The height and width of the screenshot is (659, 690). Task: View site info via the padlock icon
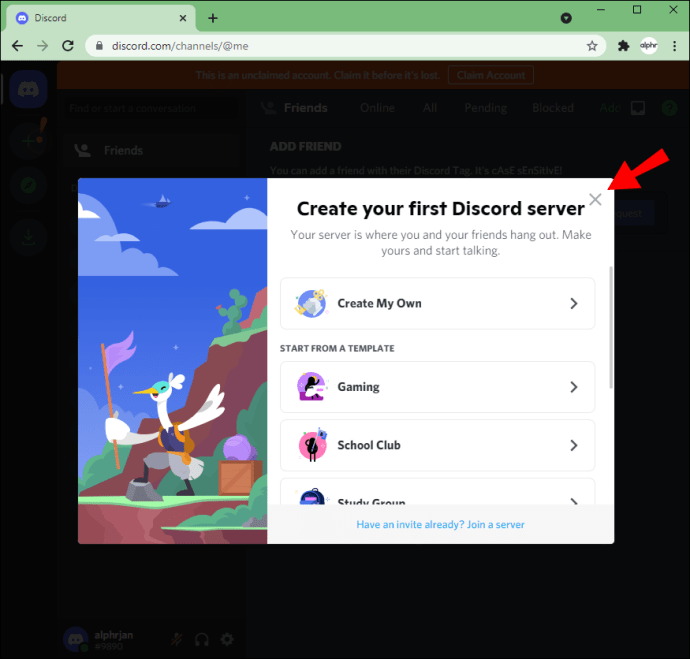[x=99, y=46]
